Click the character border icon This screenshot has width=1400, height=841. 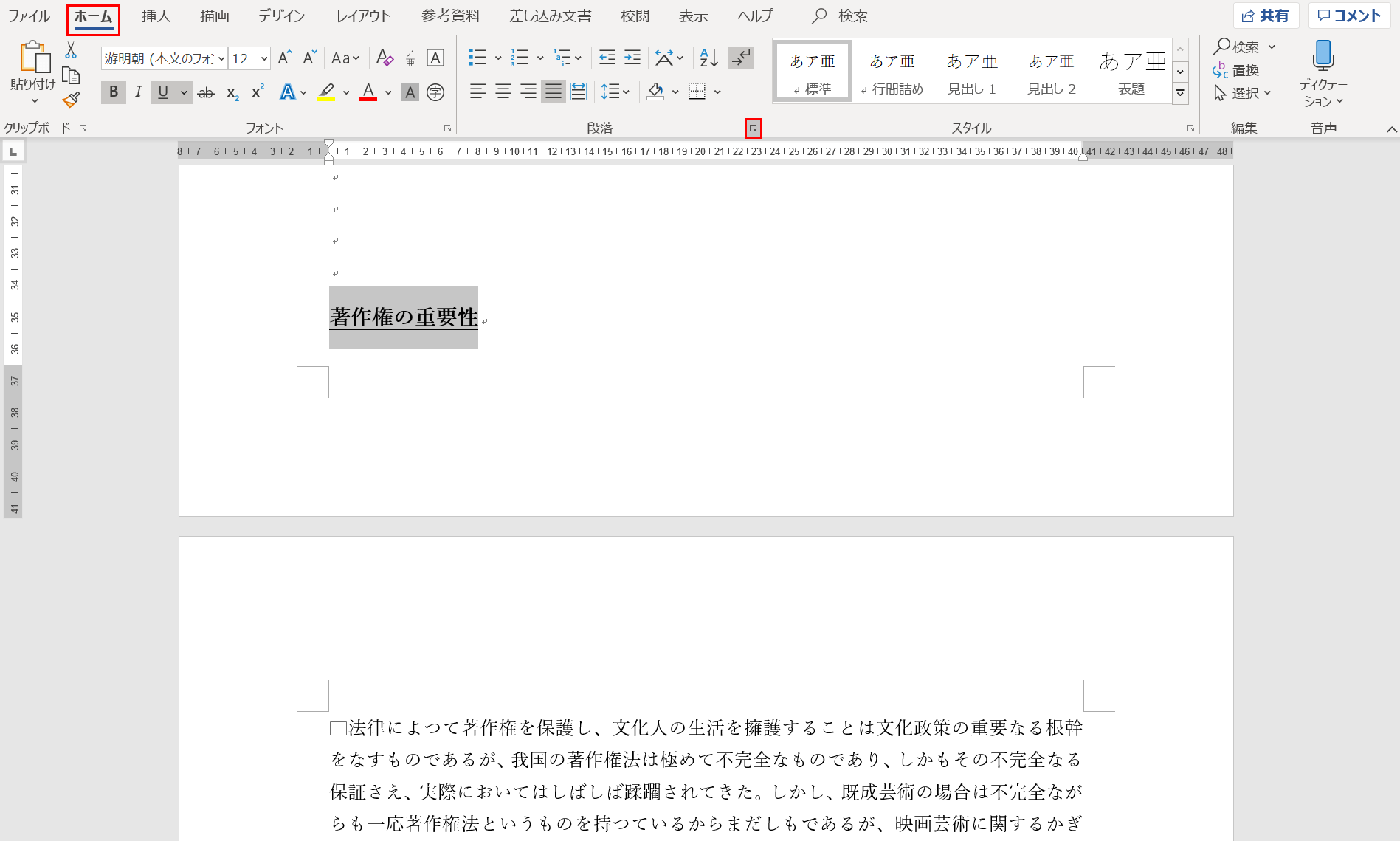435,58
